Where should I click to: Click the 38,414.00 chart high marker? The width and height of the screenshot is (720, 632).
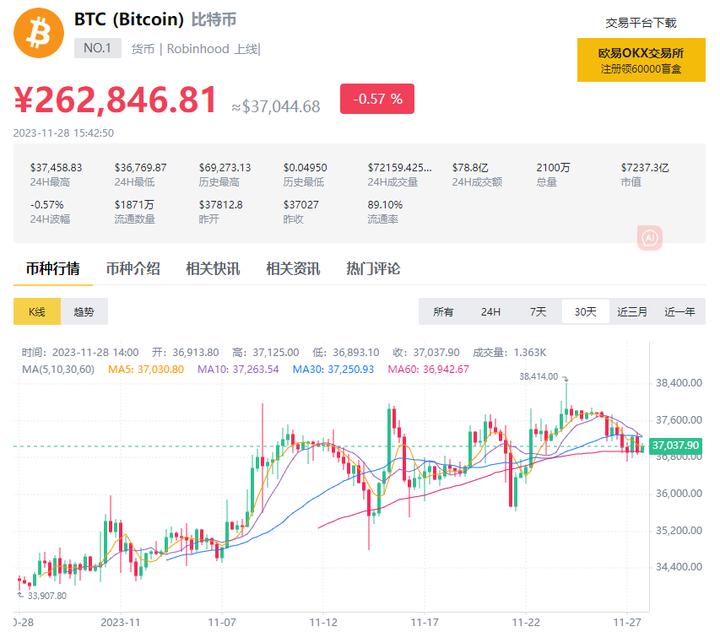(539, 377)
